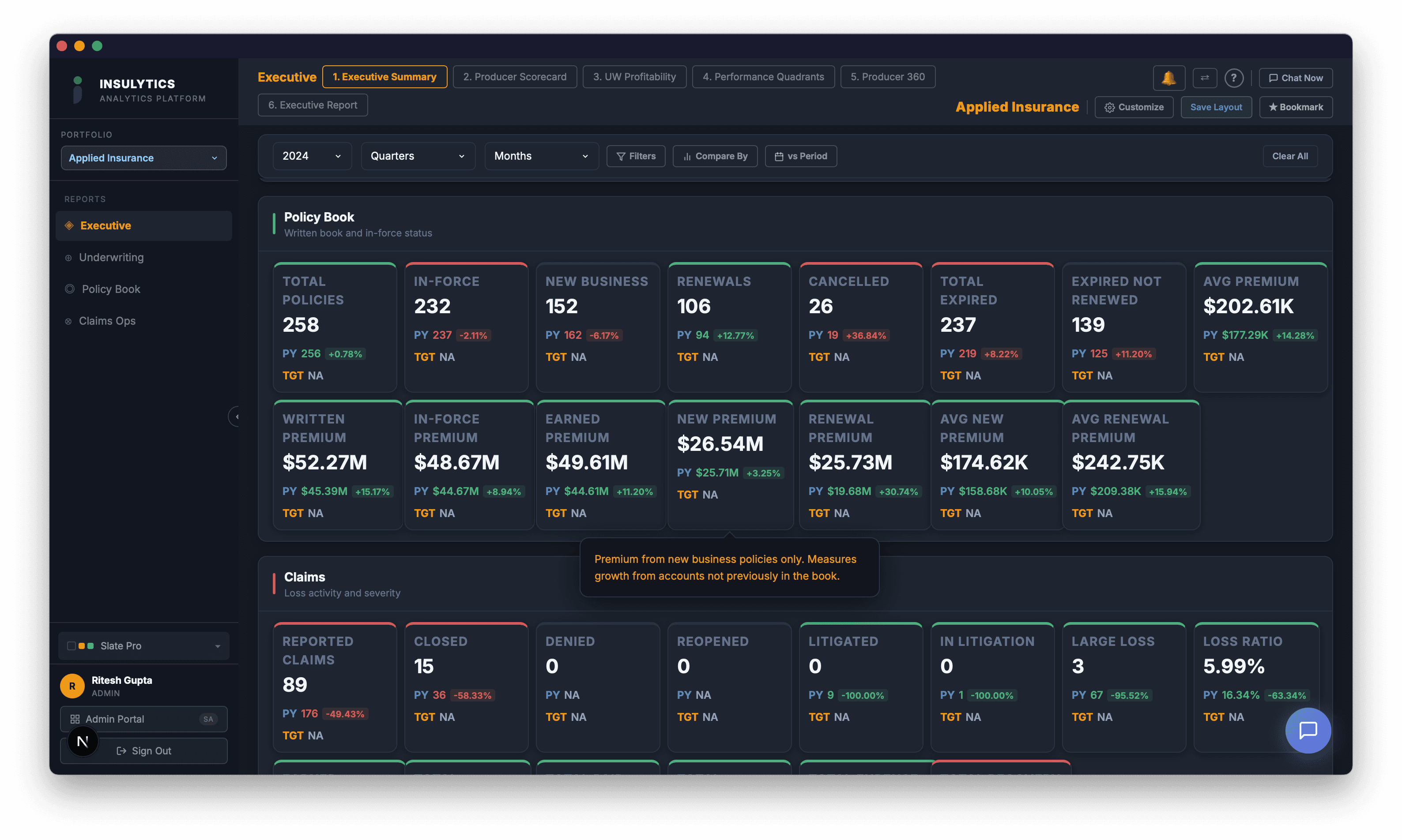Open the 2024 year dropdown

312,156
